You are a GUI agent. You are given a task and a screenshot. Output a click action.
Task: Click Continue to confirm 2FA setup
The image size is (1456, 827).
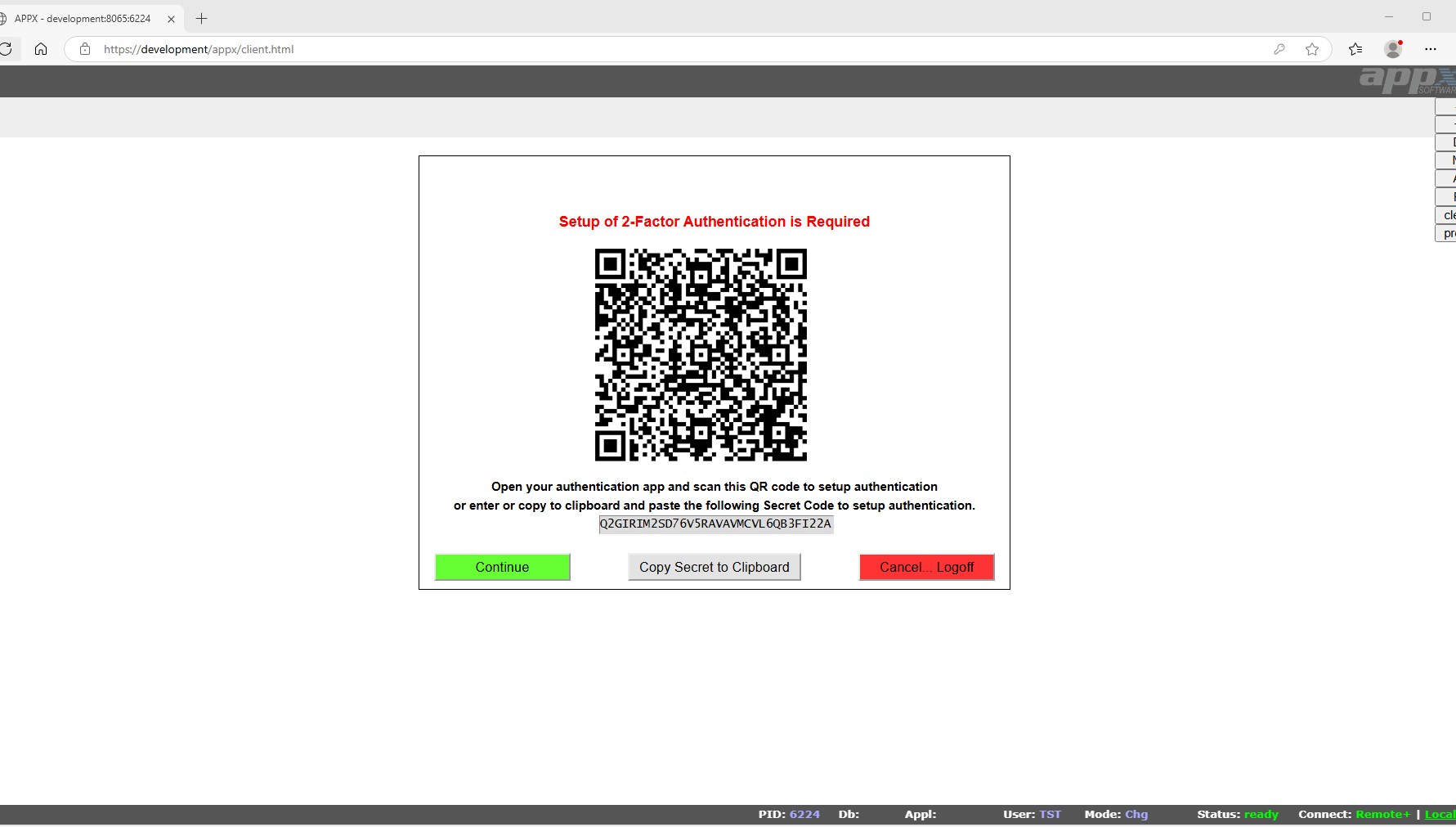click(502, 567)
